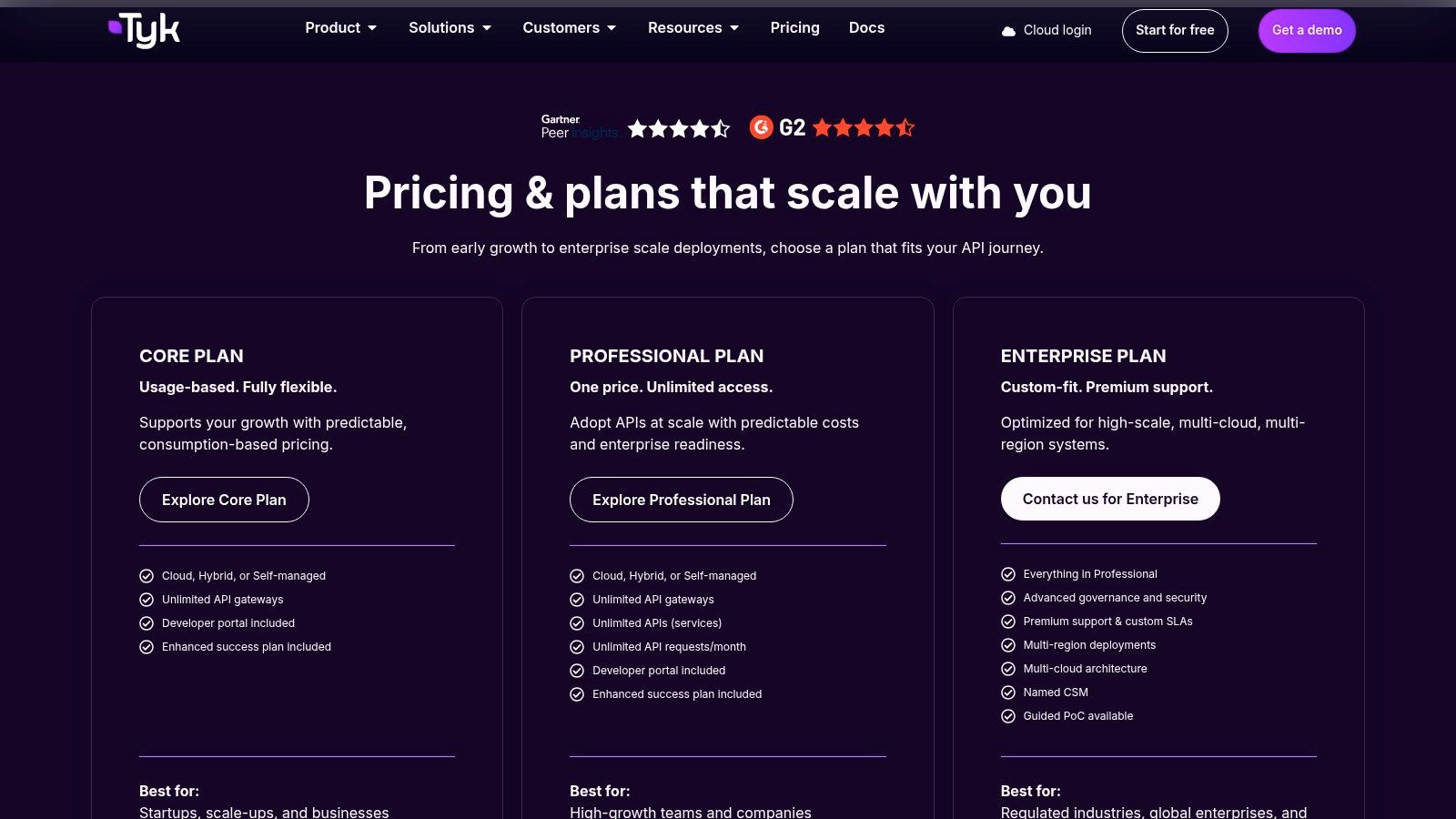Open the Pricing menu item
The width and height of the screenshot is (1456, 819).
coord(794,27)
